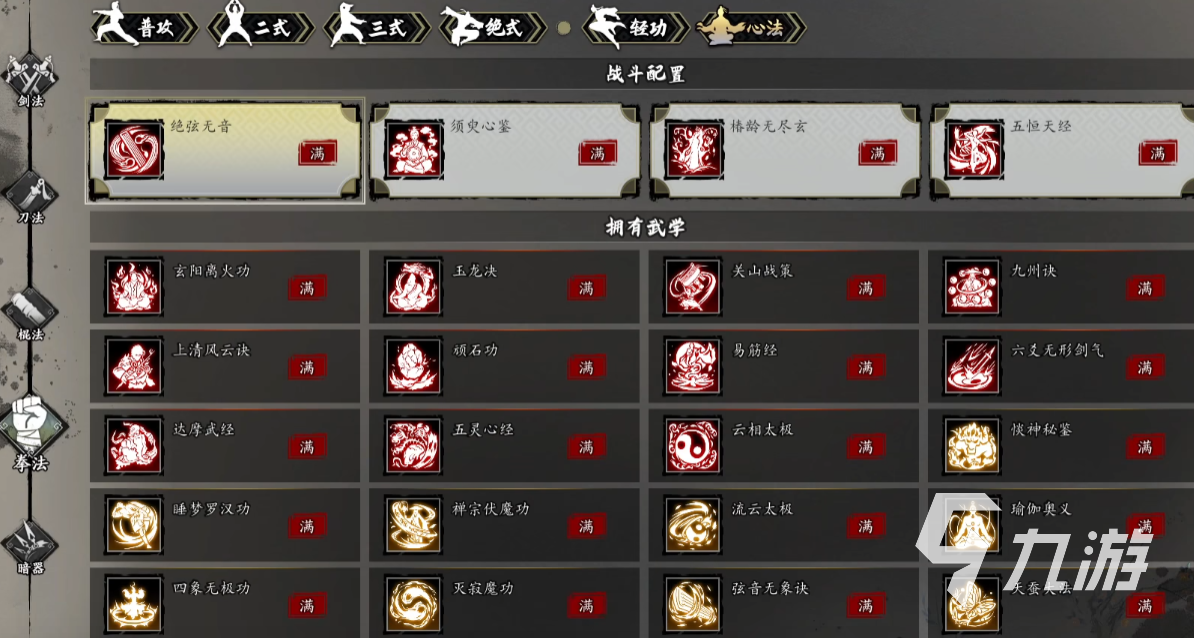Switch to 刀法 blade category
Screen dimensions: 1194x638
coord(30,196)
